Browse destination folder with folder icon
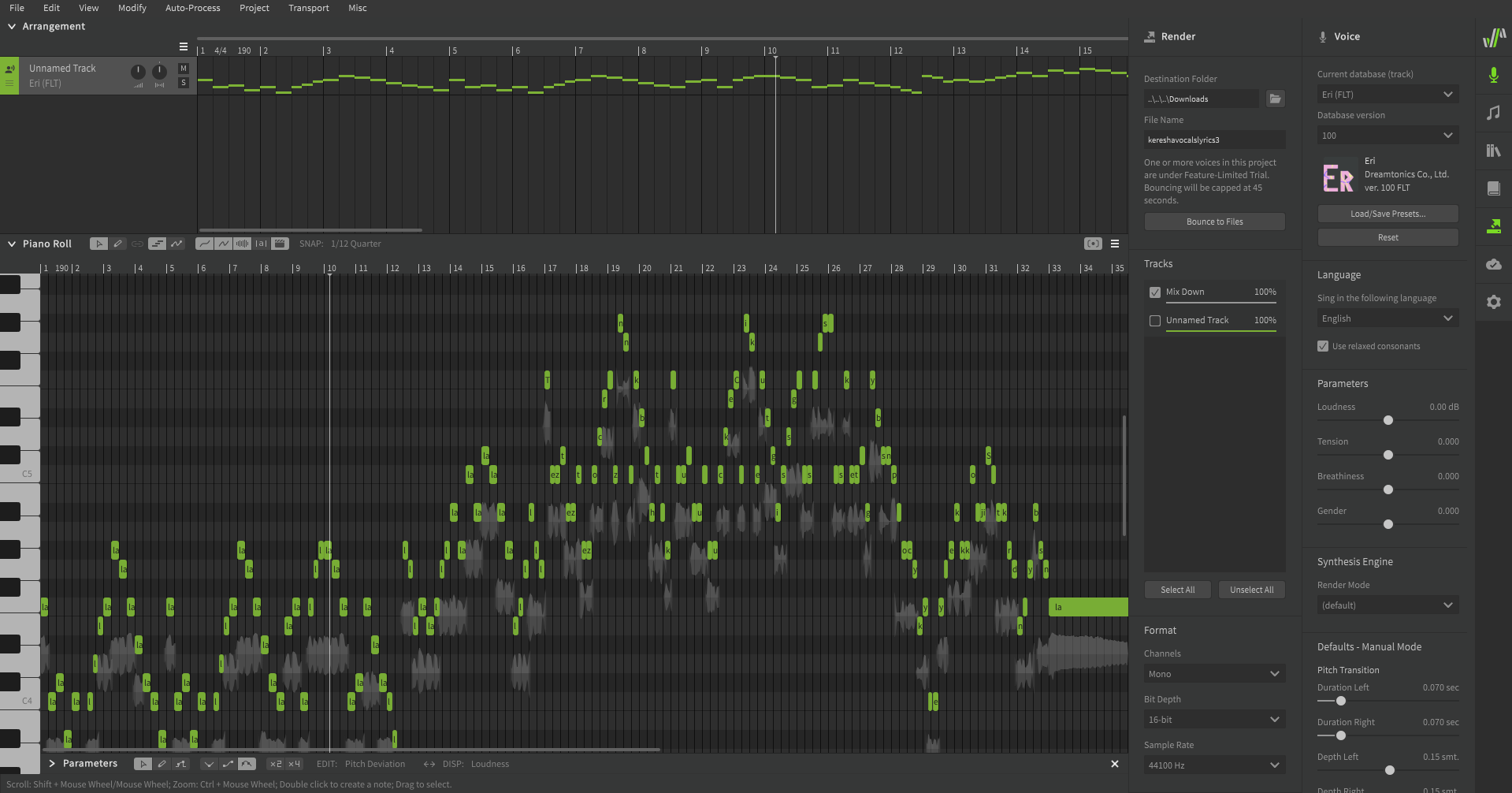 (1275, 99)
